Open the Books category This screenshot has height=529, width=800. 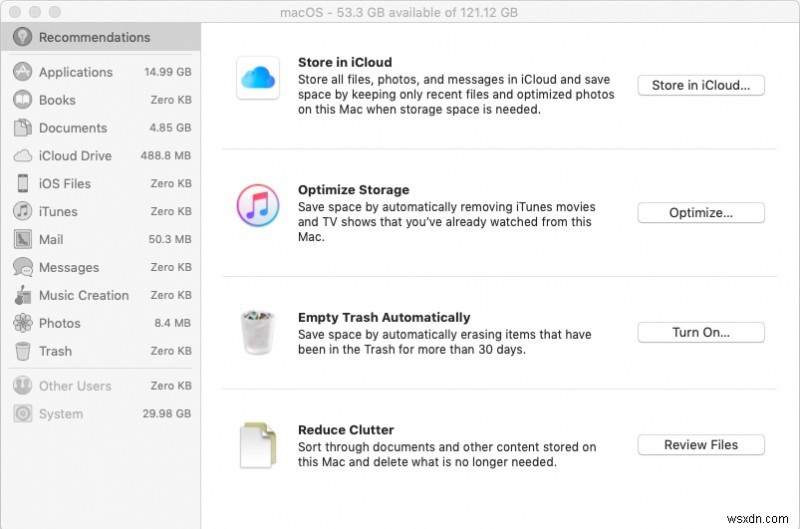coord(102,100)
